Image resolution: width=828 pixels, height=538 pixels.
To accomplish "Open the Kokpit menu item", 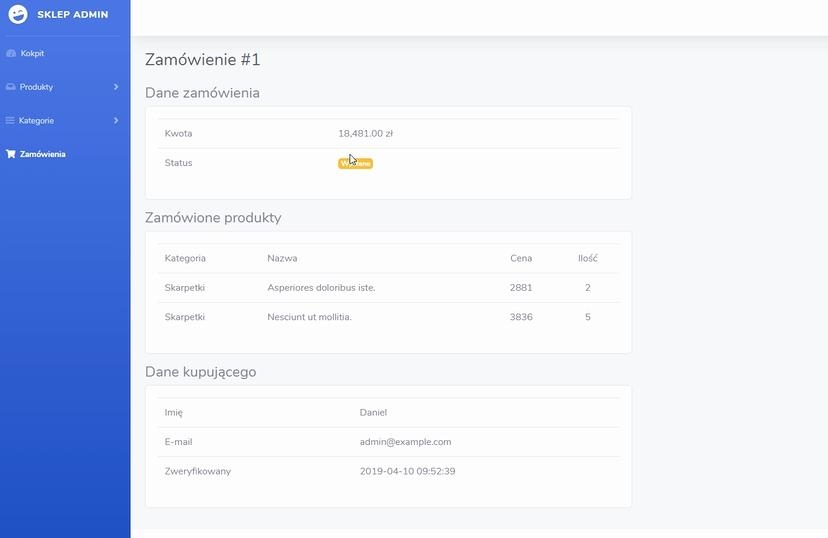I will coord(32,53).
